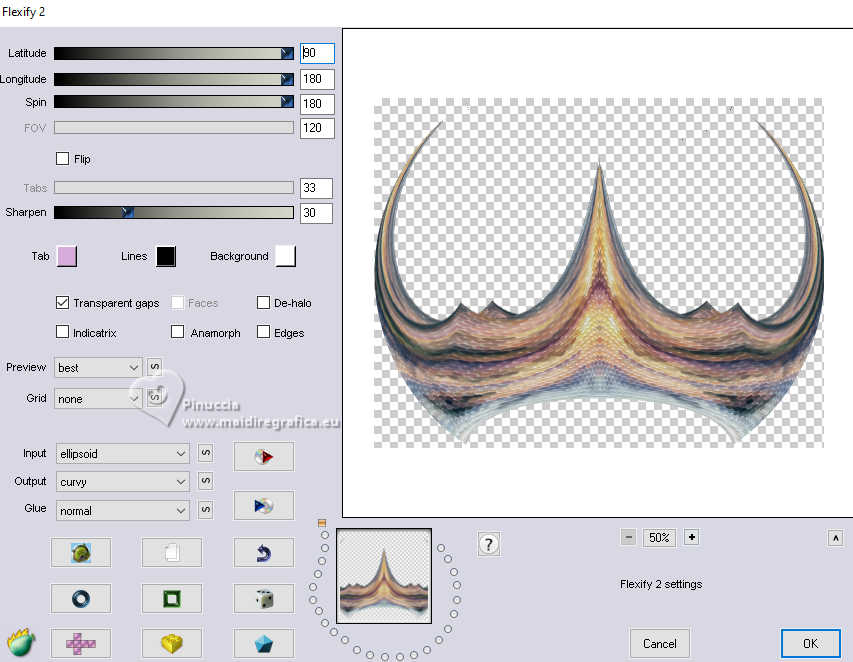Enable the Edges checkbox

(263, 332)
